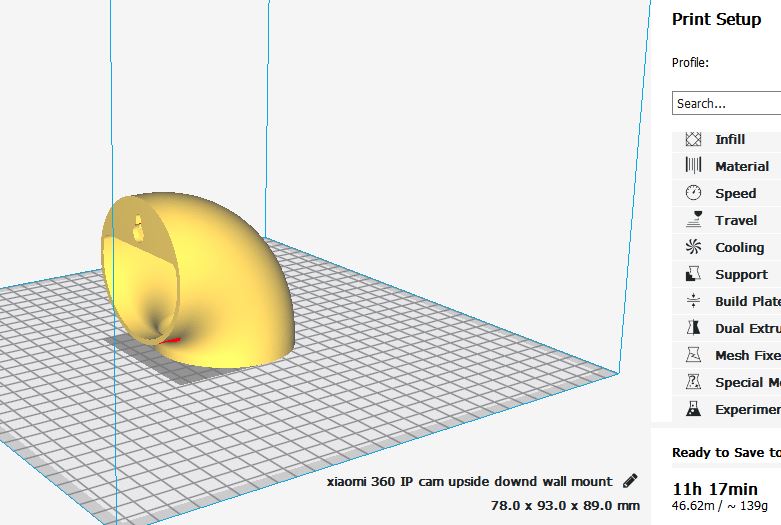Click the Travel category icon

[693, 219]
